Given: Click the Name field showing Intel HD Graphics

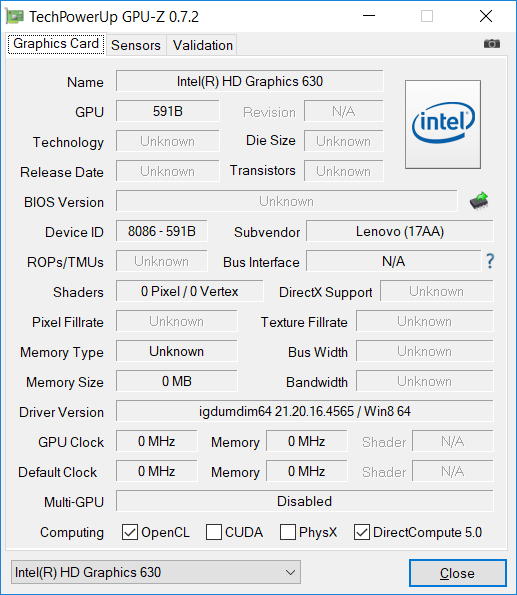Looking at the screenshot, I should [x=250, y=81].
